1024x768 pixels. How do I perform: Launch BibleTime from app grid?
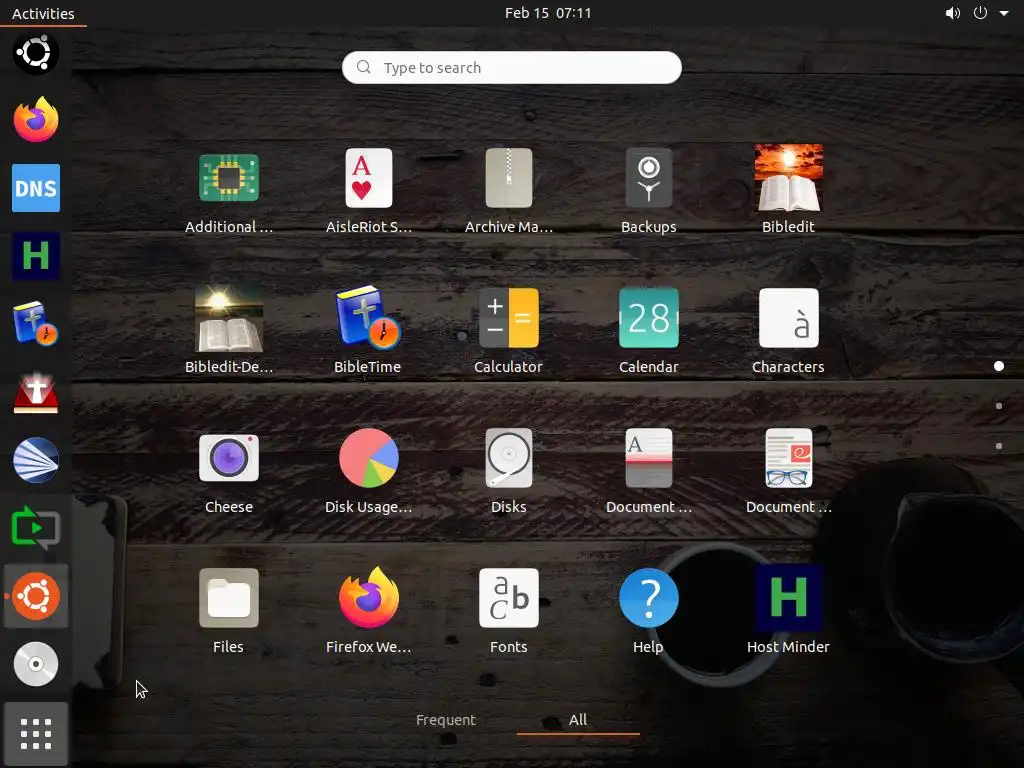[368, 330]
